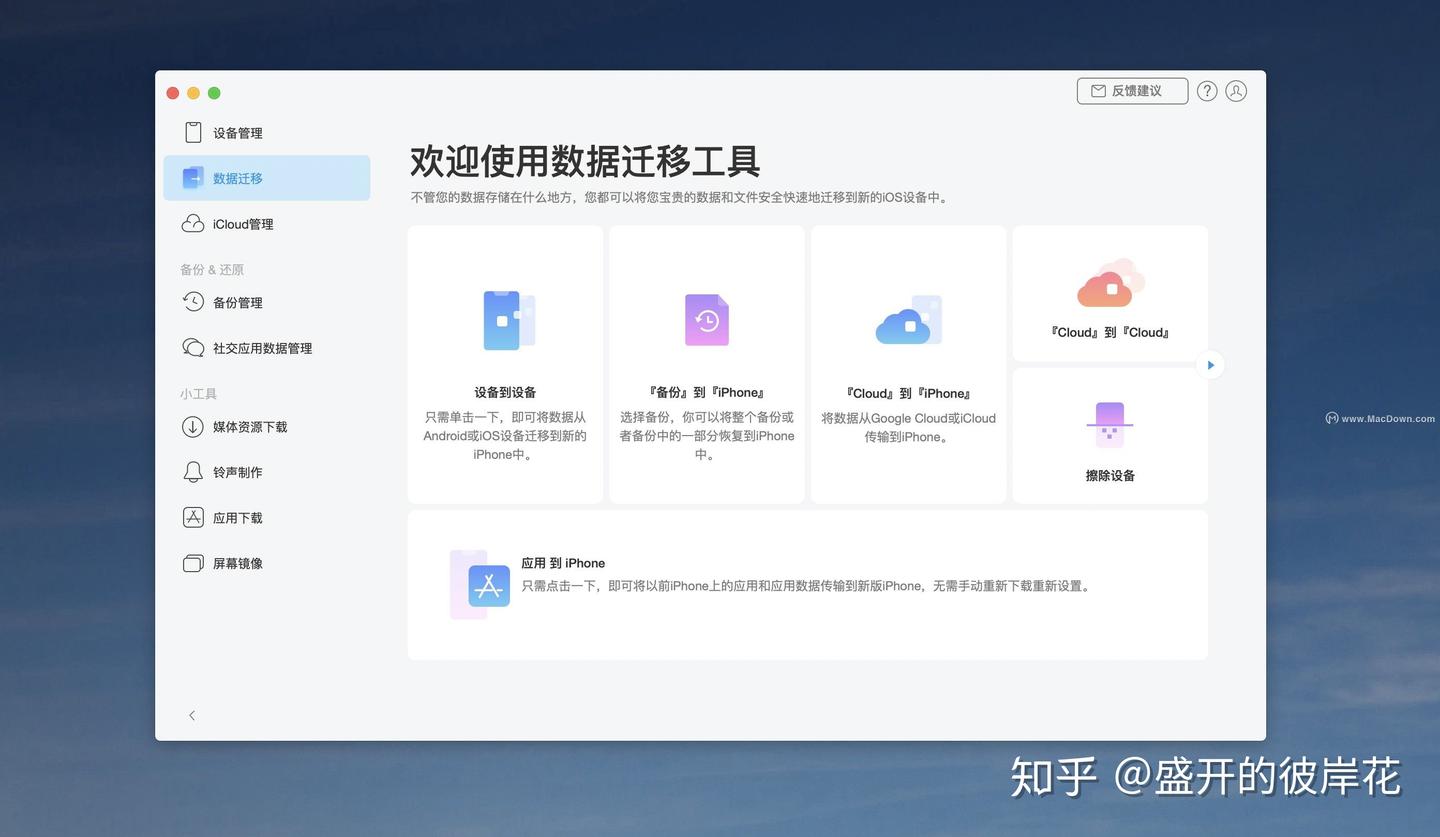This screenshot has height=837, width=1440.
Task: Click the 备份管理 clock icon
Action: coord(193,301)
